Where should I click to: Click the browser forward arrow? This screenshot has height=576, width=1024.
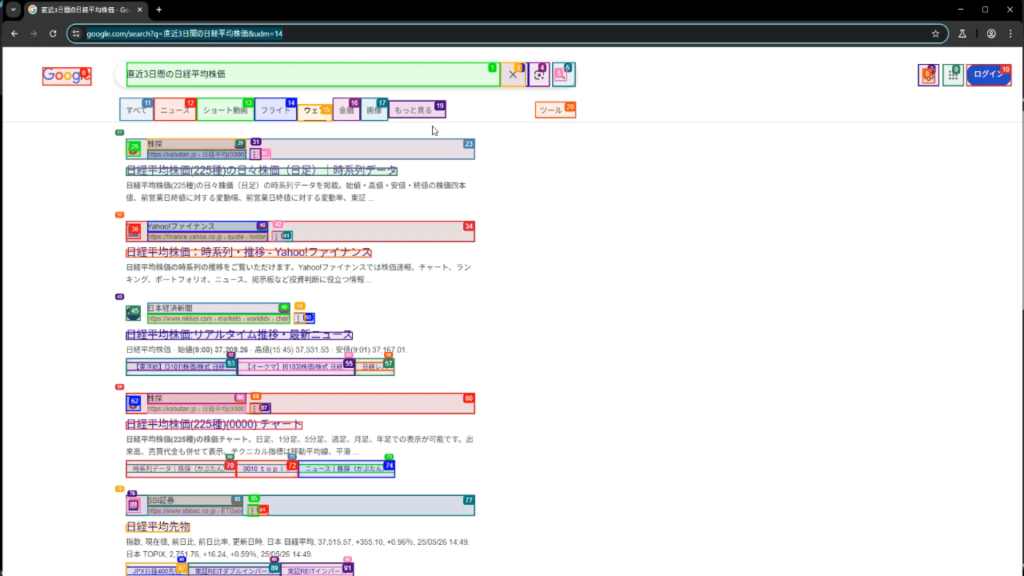(33, 33)
